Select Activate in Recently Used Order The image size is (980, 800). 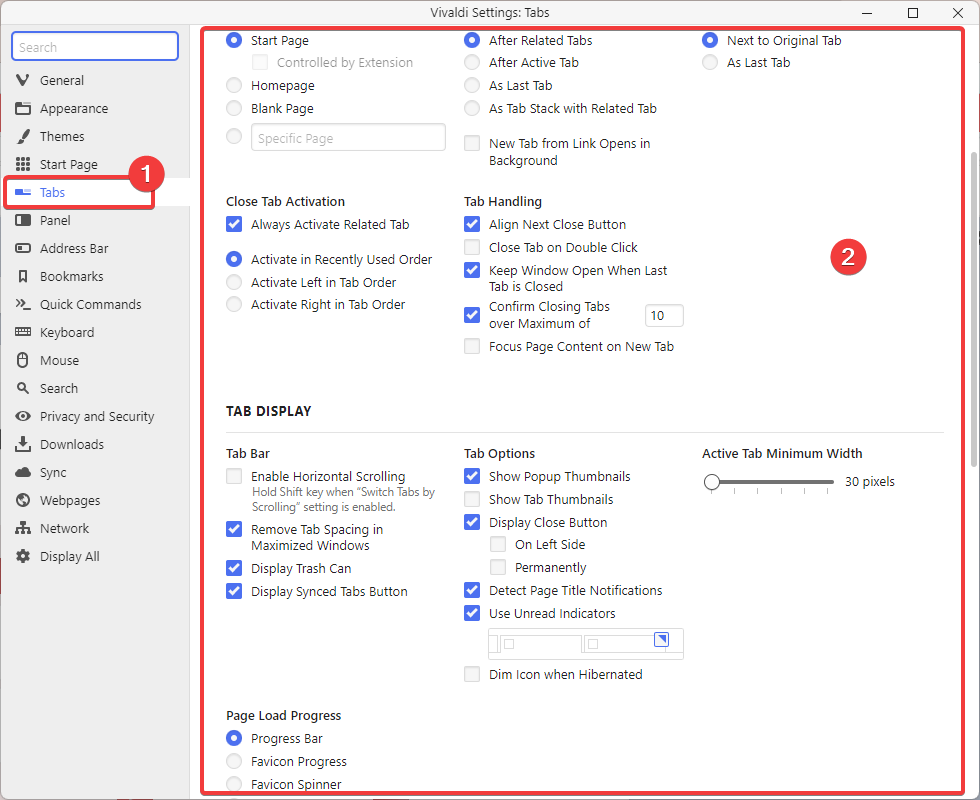point(234,259)
